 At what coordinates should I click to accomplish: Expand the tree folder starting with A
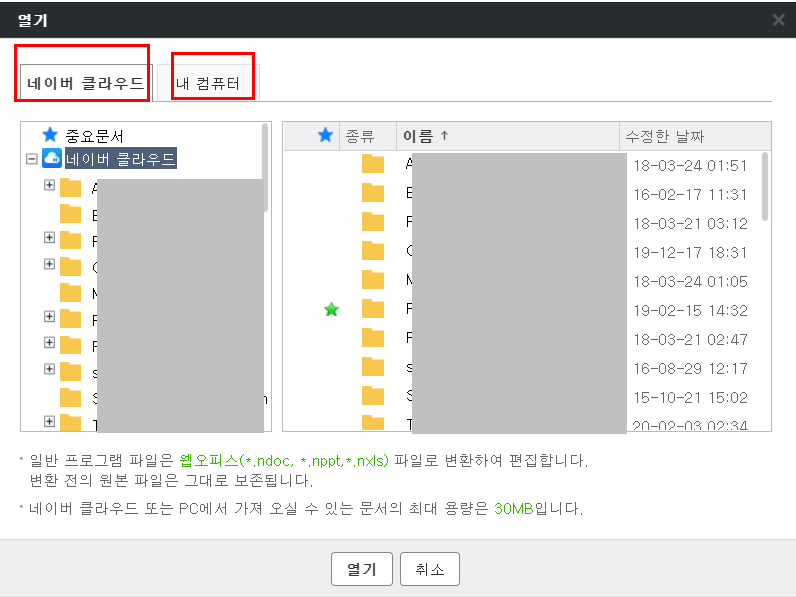click(x=49, y=185)
